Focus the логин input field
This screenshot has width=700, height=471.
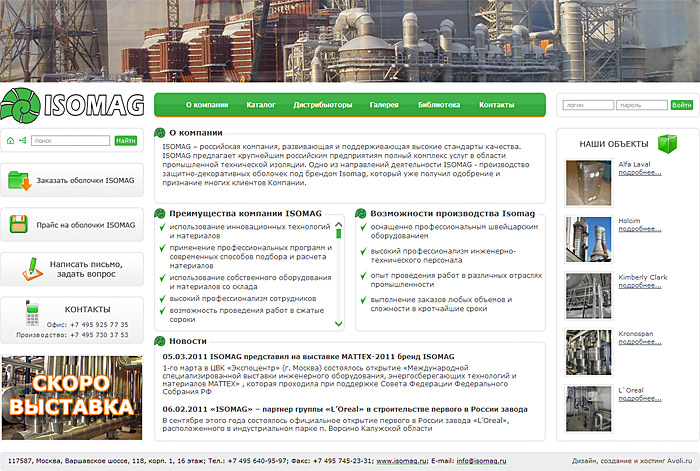tap(588, 105)
